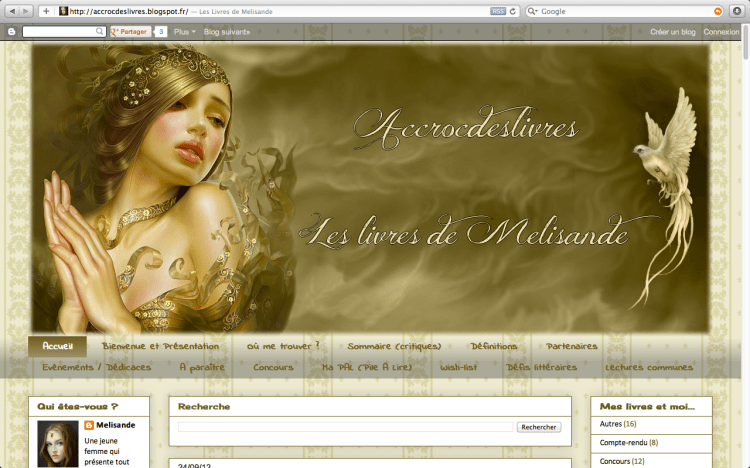Click the RSS feed badge in the address bar

coord(497,11)
